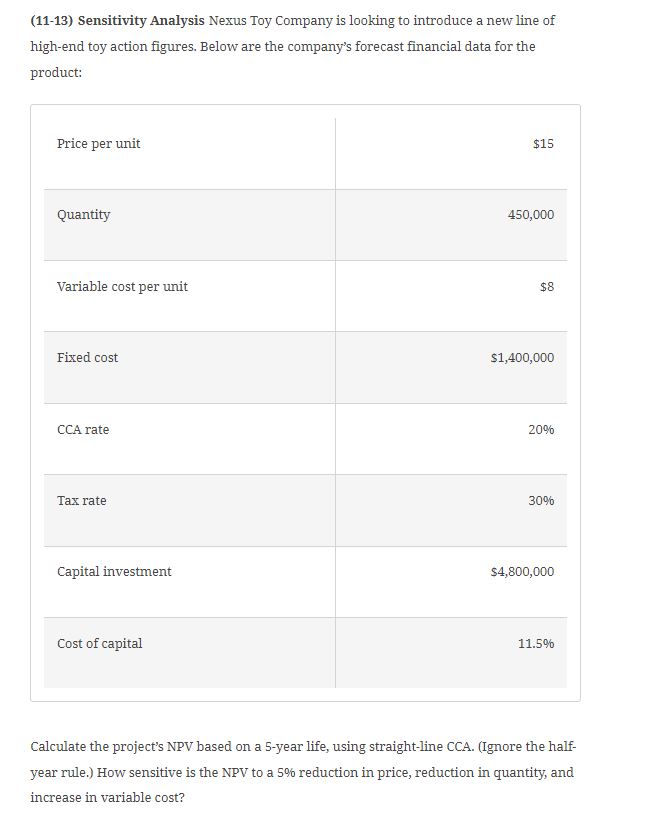
Task: Click the $15 price value cell
Action: pos(543,144)
